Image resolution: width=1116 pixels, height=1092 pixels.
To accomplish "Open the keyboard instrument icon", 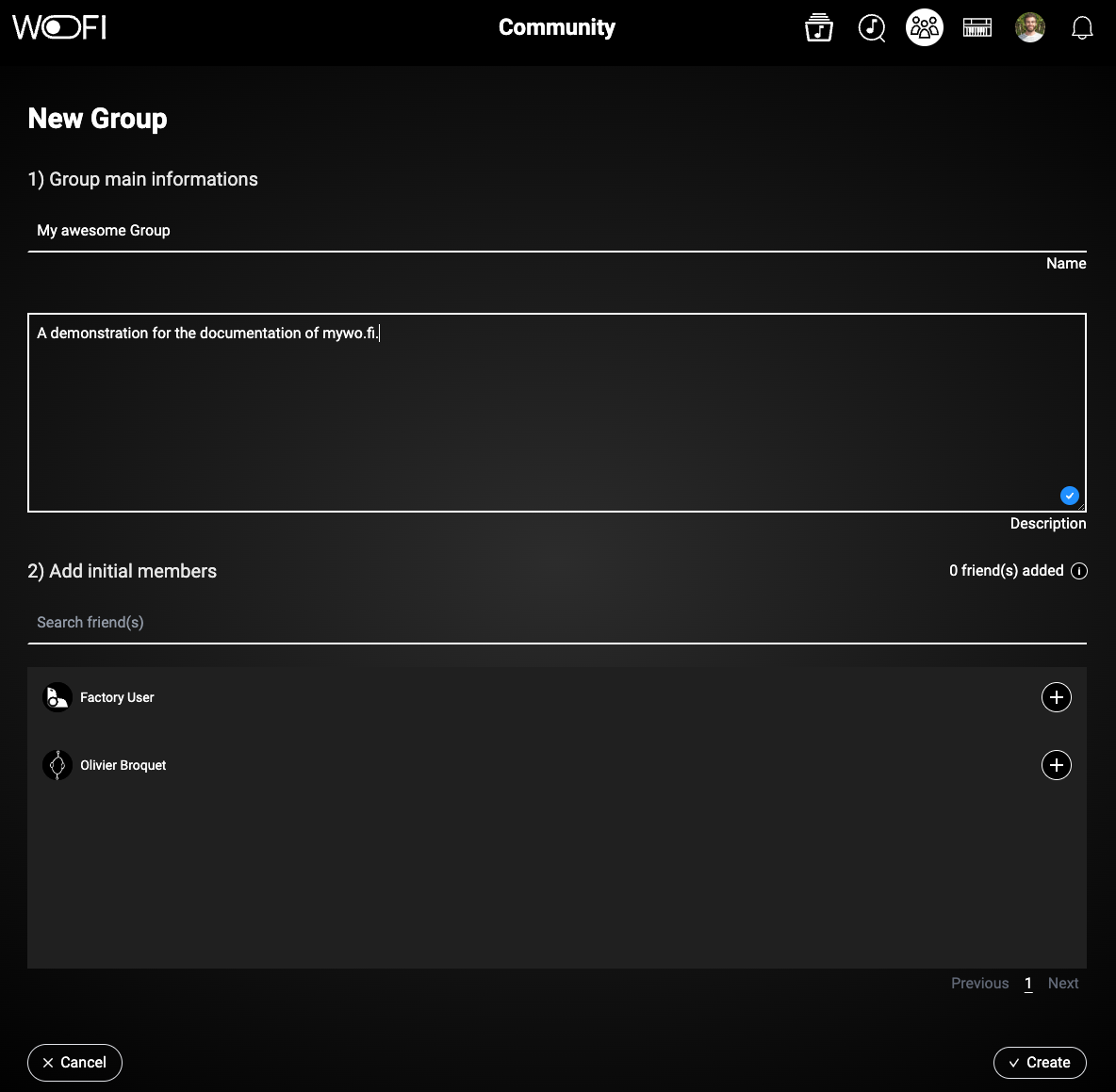I will pyautogui.click(x=977, y=28).
